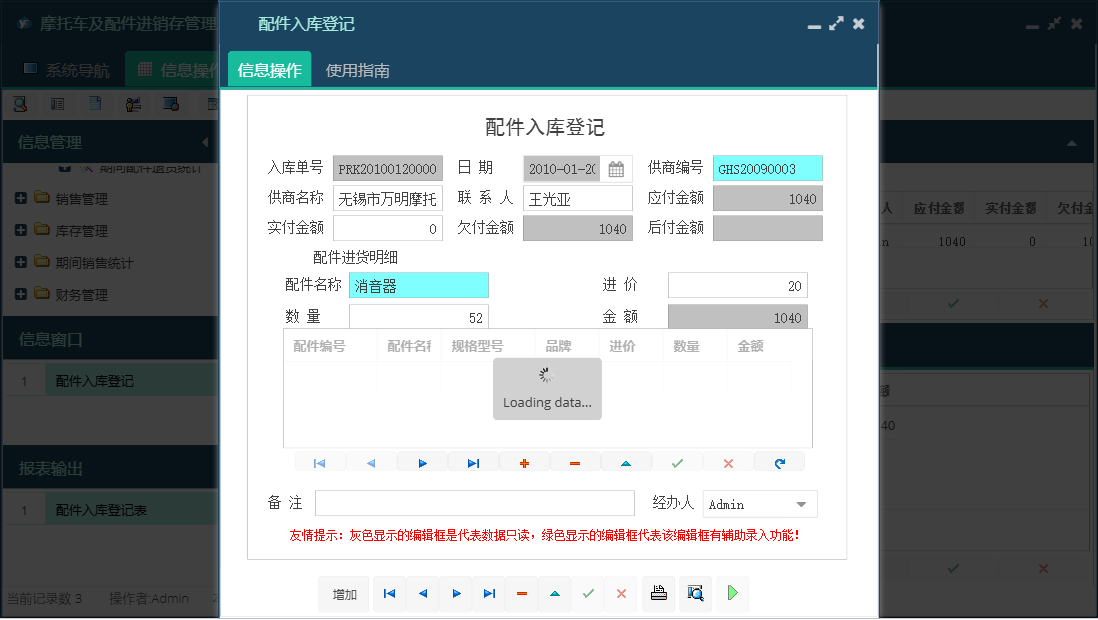Viewport: 1098px width, 620px height.
Task: Refresh the detail grid with the blue refresh icon
Action: coord(779,461)
